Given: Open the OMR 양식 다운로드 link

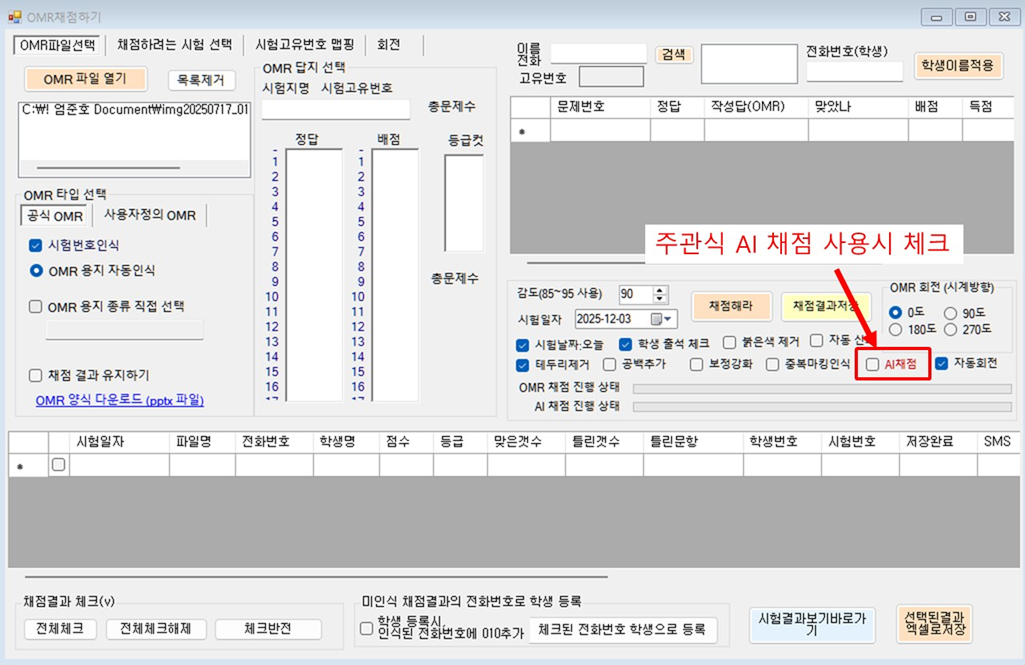Looking at the screenshot, I should tap(119, 400).
